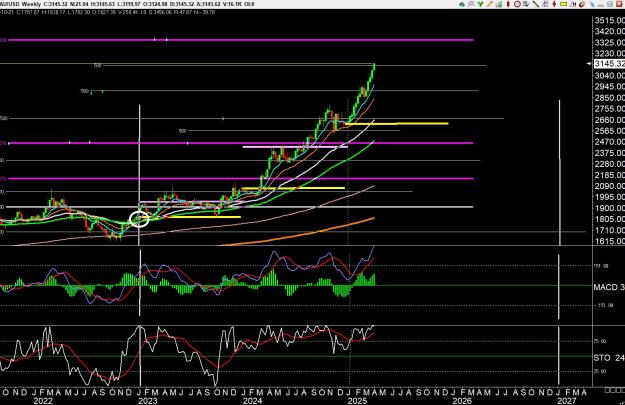The height and width of the screenshot is (405, 625).
Task: Click the 2027 year label on time axis
Action: (567, 401)
